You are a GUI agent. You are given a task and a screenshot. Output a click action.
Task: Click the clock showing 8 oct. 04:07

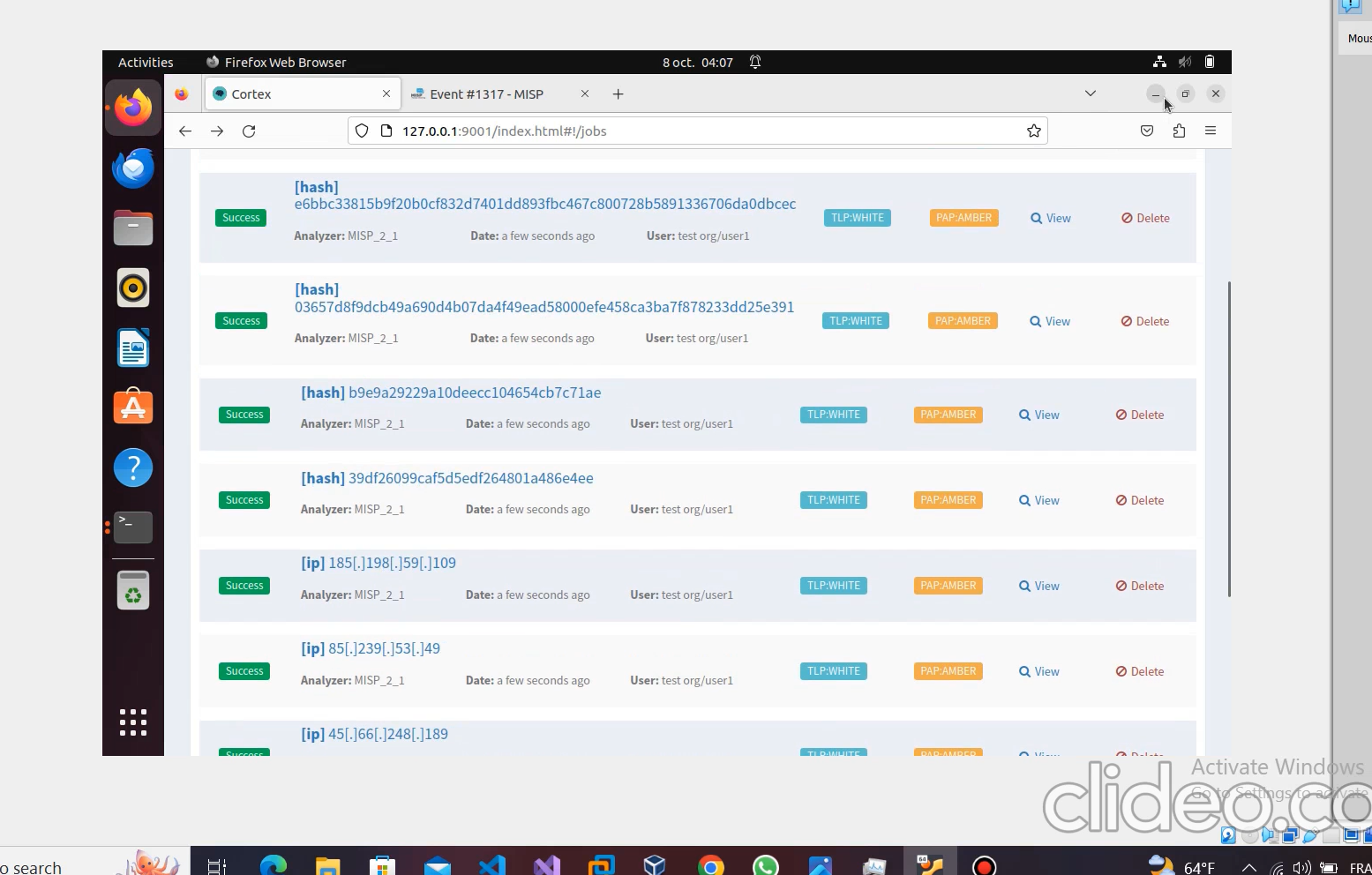(x=698, y=63)
